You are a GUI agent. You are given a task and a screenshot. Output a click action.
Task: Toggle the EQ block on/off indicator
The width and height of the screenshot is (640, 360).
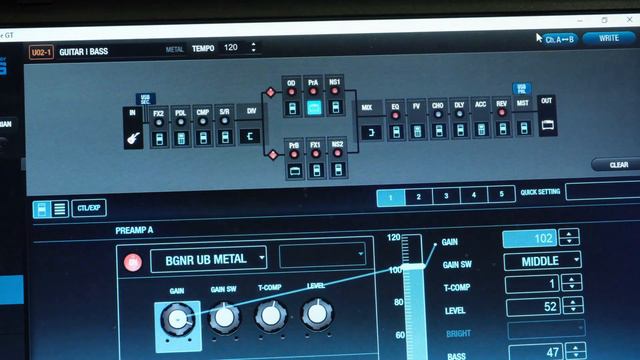point(395,116)
